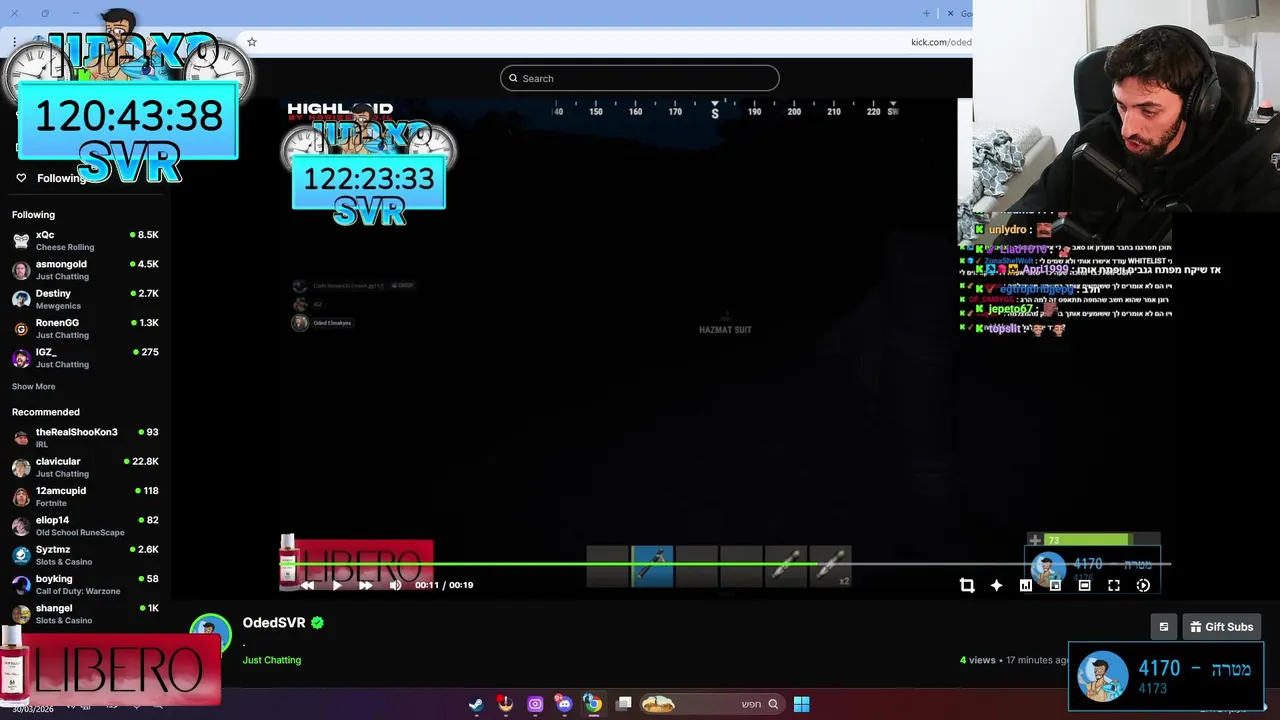Click the sparkle icon in player controls
1280x720 pixels.
996,585
